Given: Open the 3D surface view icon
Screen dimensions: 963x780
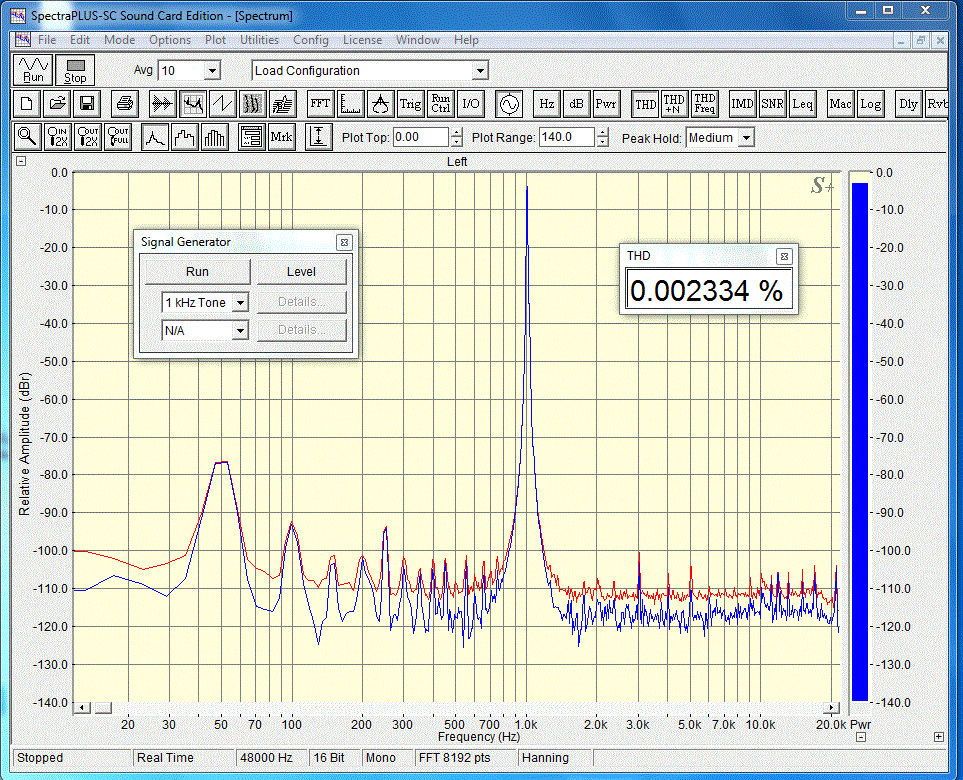Looking at the screenshot, I should 283,104.
